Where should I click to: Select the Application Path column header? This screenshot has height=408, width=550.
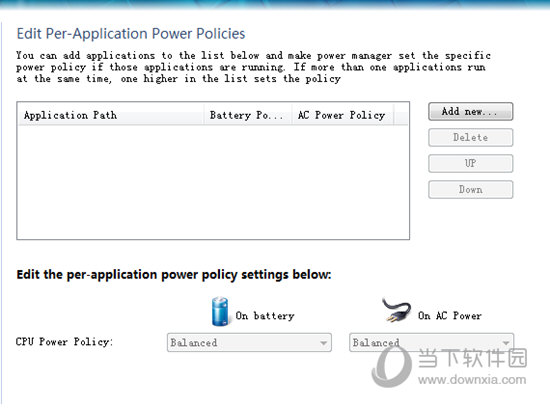(x=111, y=115)
